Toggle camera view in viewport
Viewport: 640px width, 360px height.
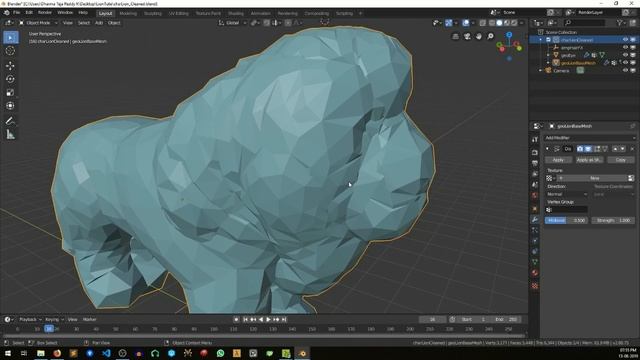(467, 37)
